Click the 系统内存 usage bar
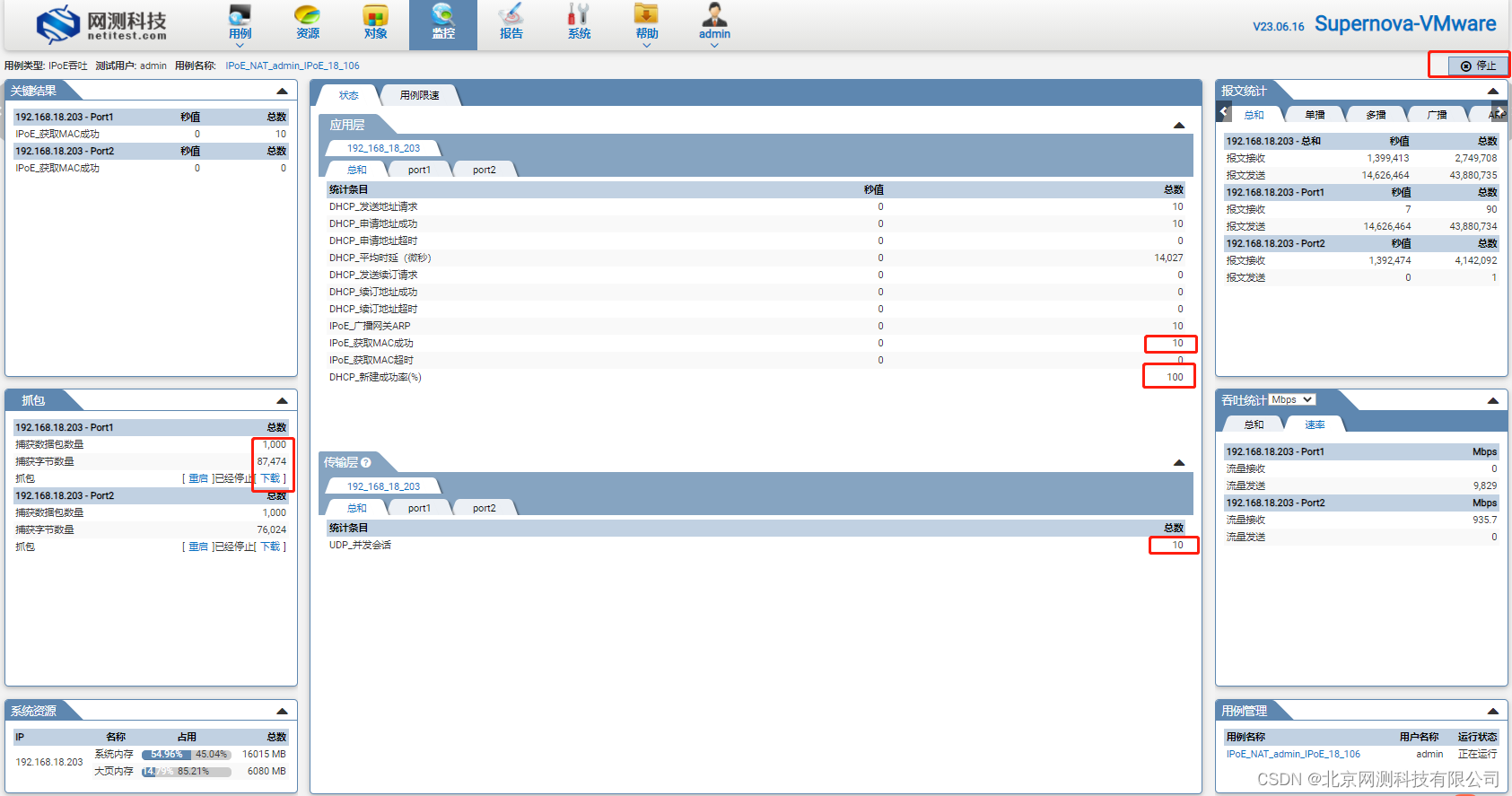This screenshot has height=796, width=1512. [x=187, y=754]
